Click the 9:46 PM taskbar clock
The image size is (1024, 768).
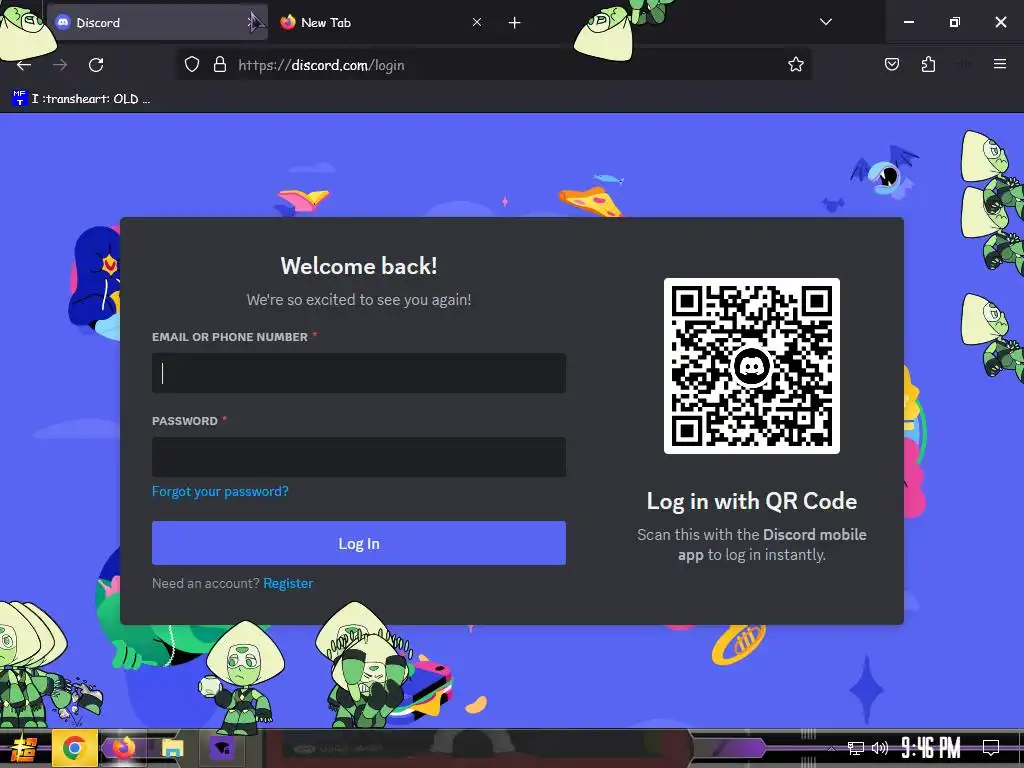coord(930,748)
